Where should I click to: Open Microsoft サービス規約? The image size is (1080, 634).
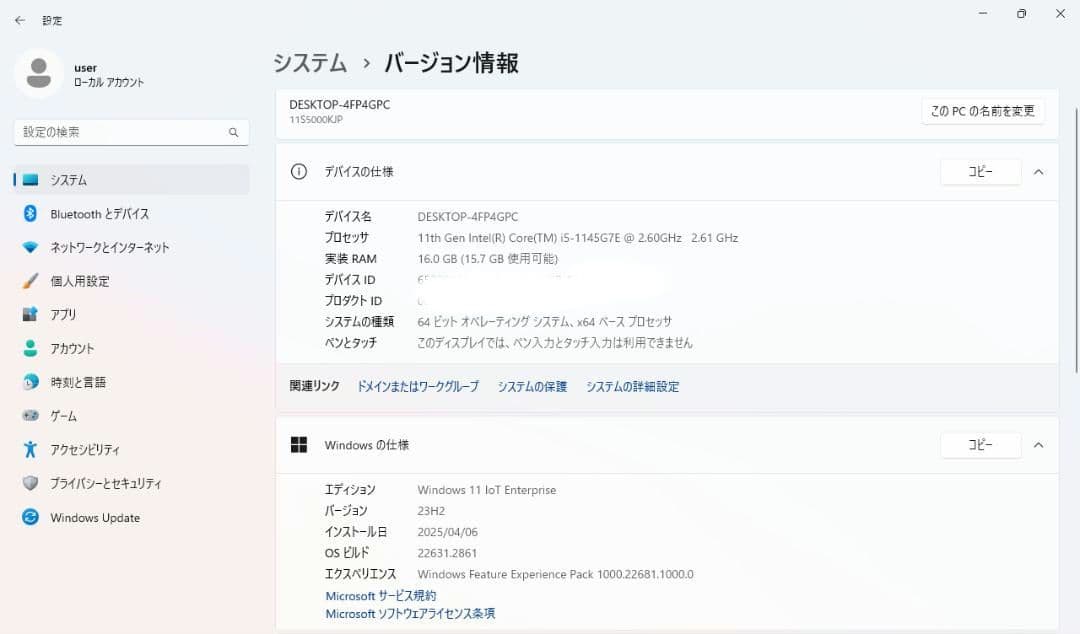point(380,595)
